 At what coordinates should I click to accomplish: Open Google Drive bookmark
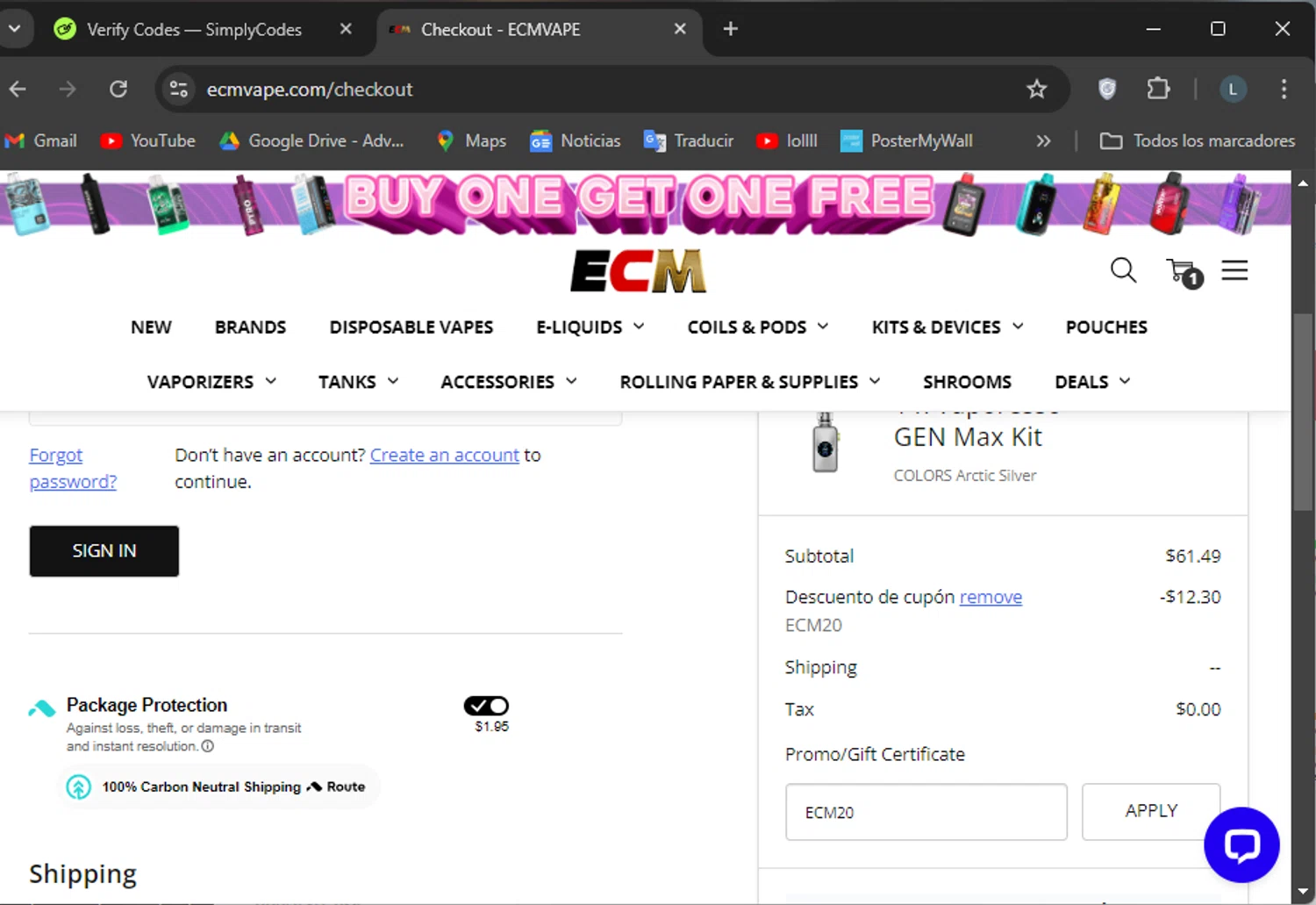tap(311, 140)
